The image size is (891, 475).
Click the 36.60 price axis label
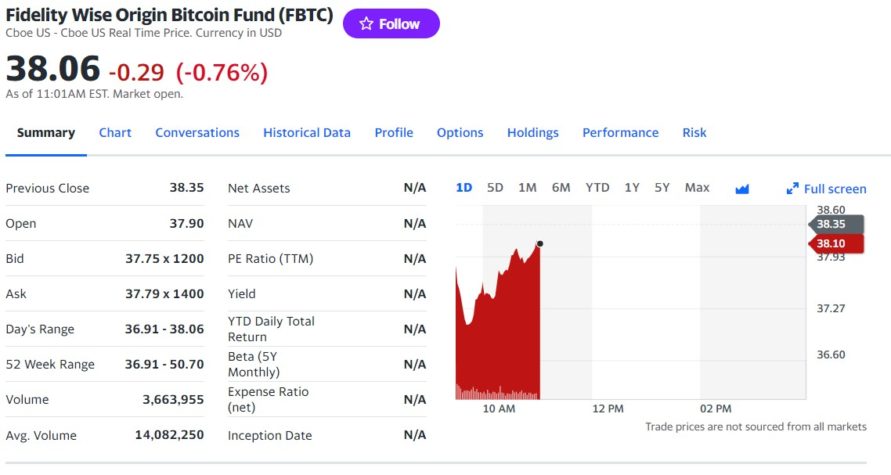click(x=831, y=355)
